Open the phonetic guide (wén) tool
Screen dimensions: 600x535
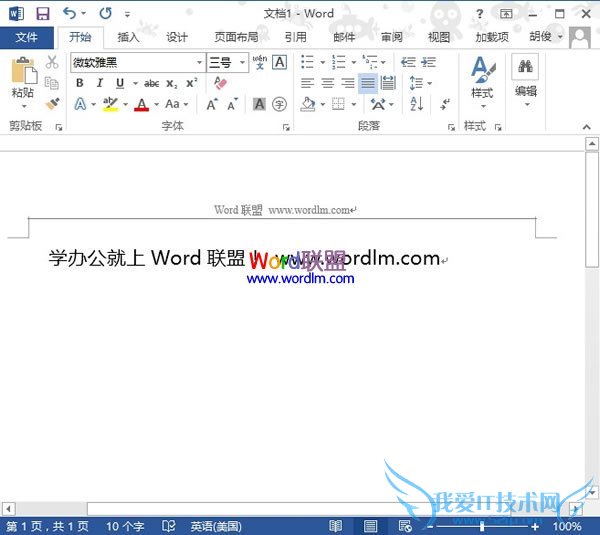point(259,62)
